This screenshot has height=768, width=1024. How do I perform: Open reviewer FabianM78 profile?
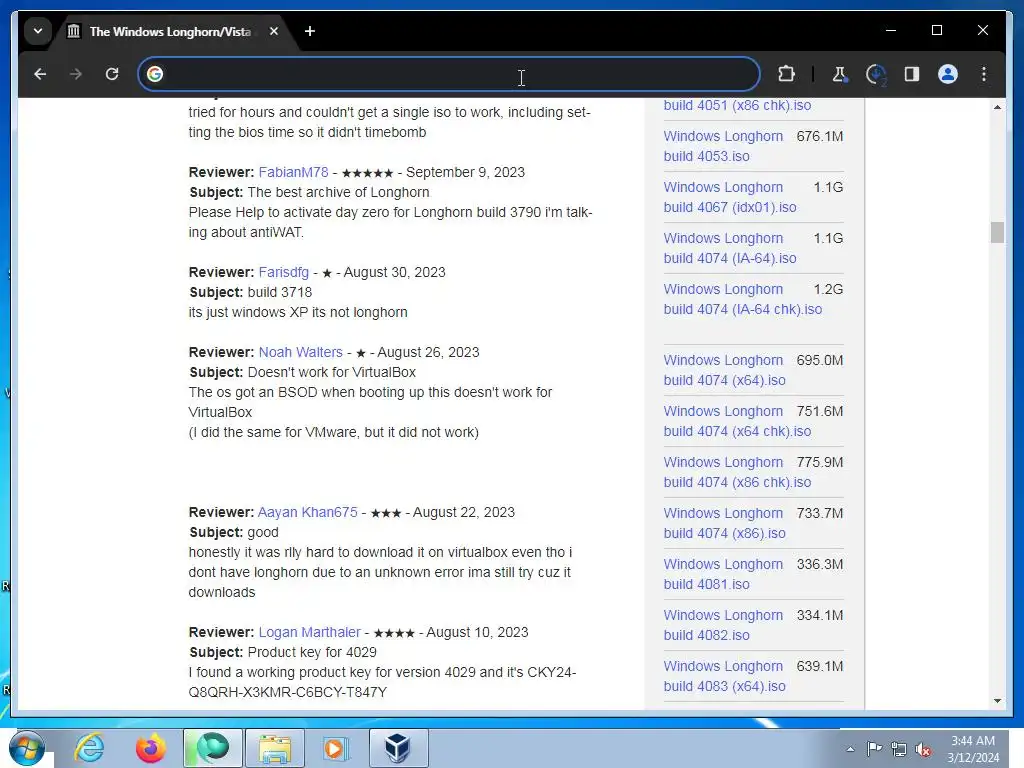tap(293, 172)
